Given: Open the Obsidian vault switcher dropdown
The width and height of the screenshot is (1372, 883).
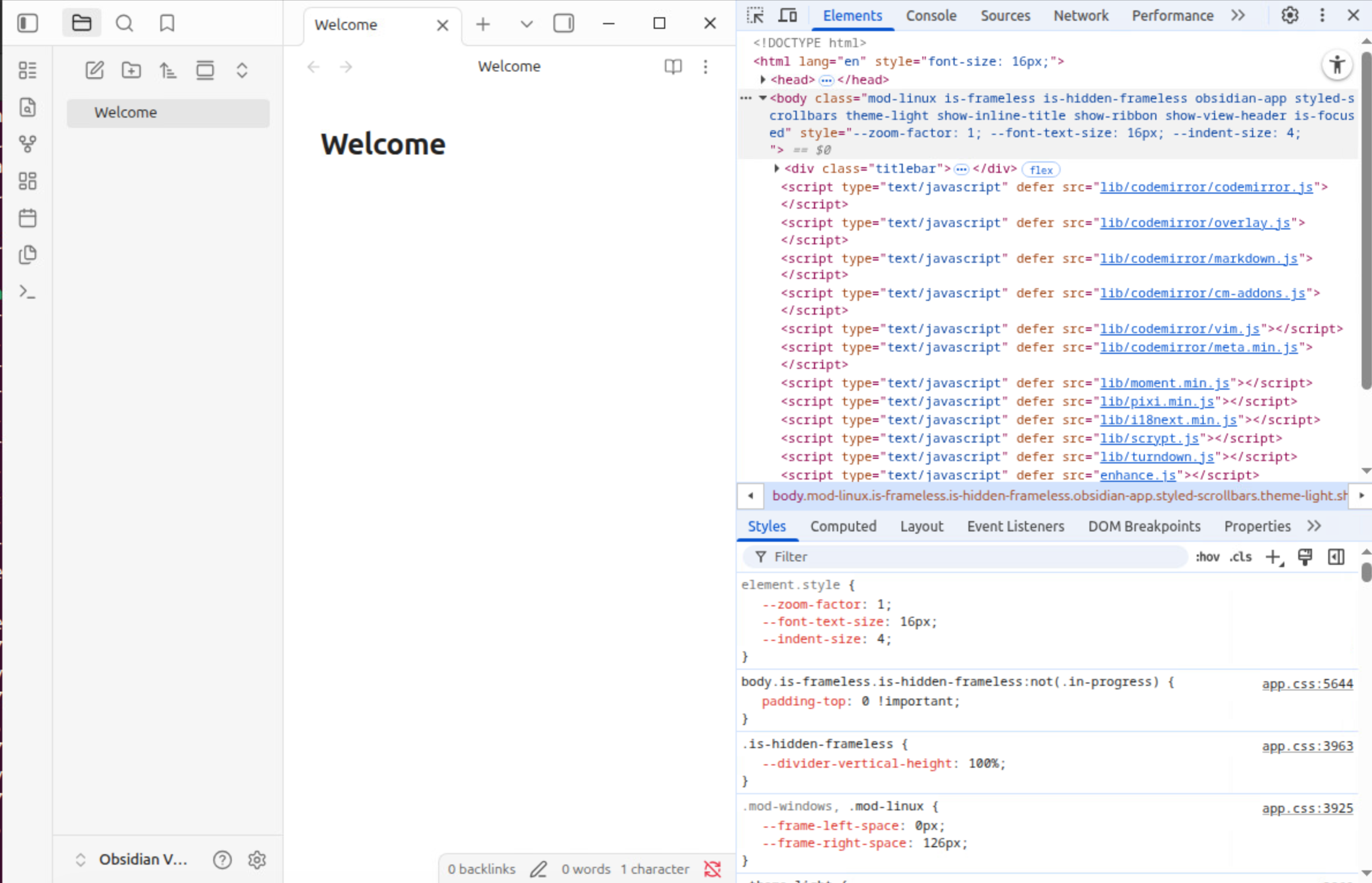Looking at the screenshot, I should point(131,859).
